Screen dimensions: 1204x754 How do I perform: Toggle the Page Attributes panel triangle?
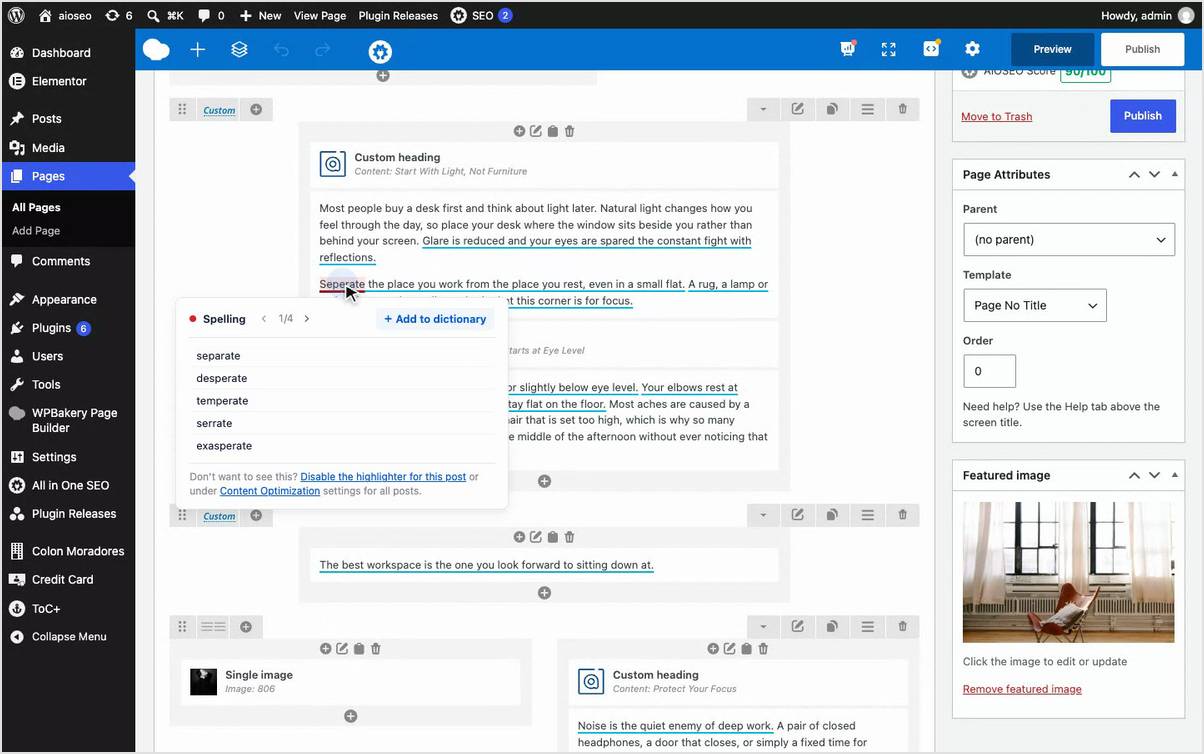pyautogui.click(x=1175, y=174)
